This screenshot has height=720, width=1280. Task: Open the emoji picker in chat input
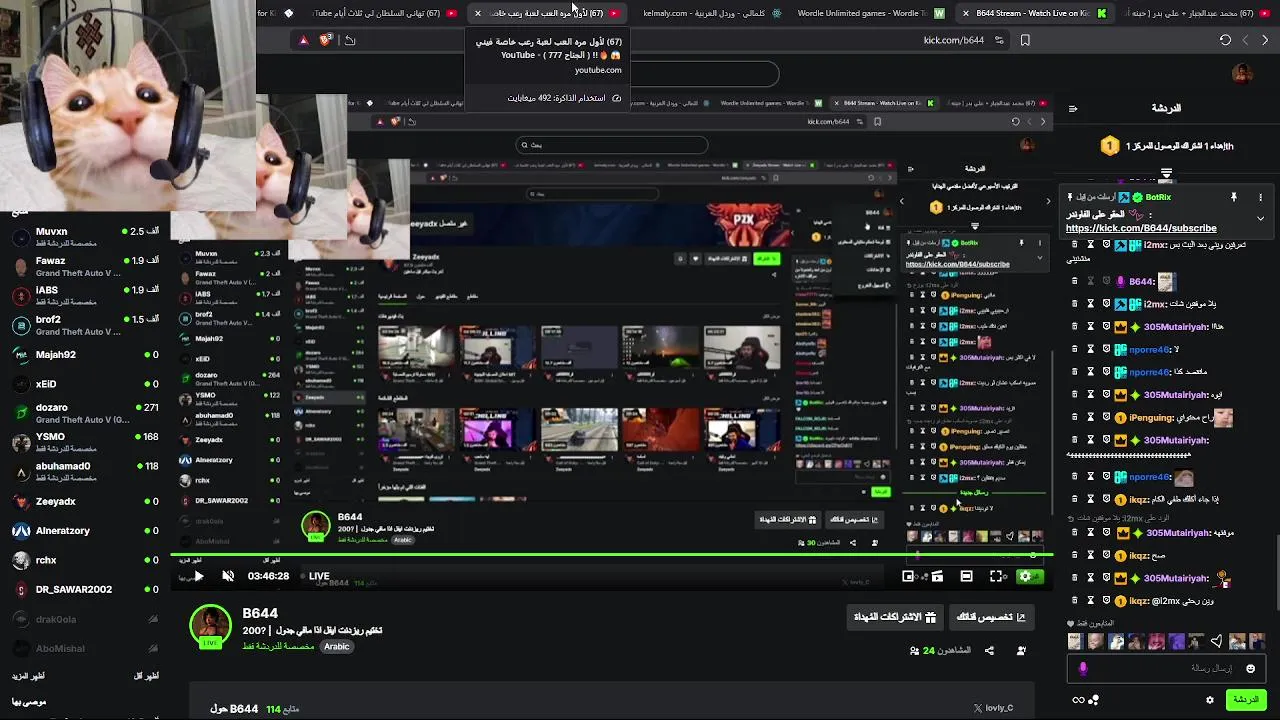[x=1250, y=668]
